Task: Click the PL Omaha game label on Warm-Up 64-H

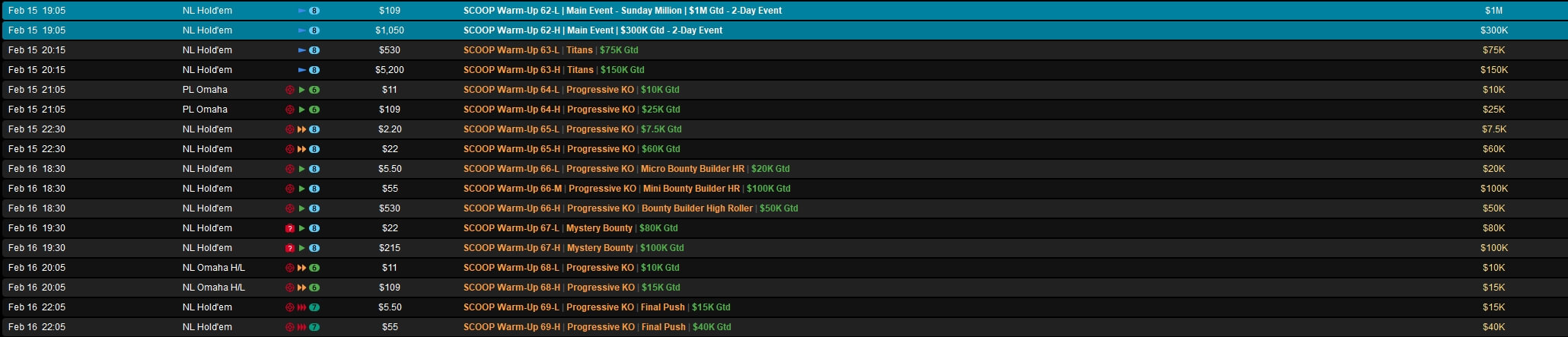Action: [x=205, y=110]
